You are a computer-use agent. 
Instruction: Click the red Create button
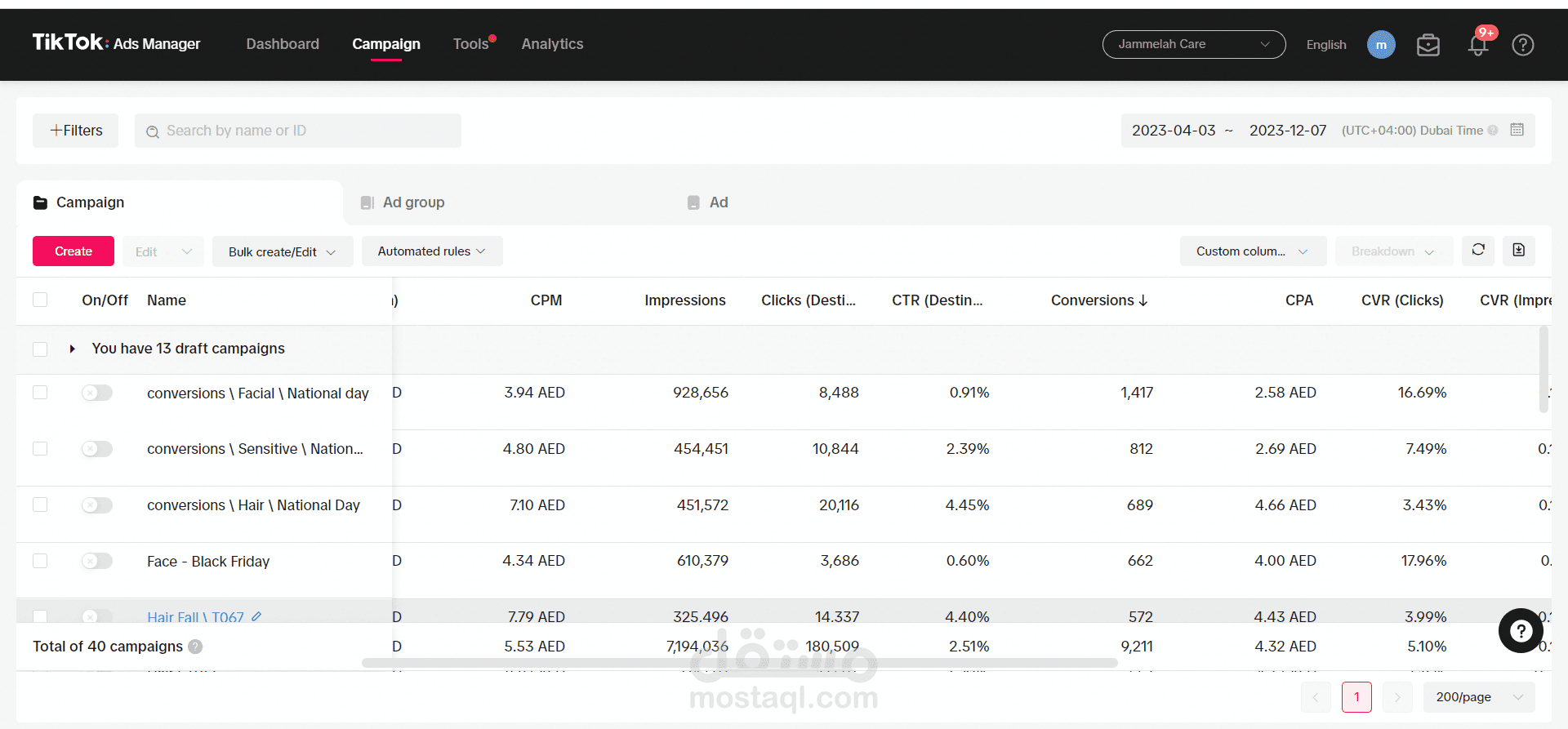click(73, 251)
